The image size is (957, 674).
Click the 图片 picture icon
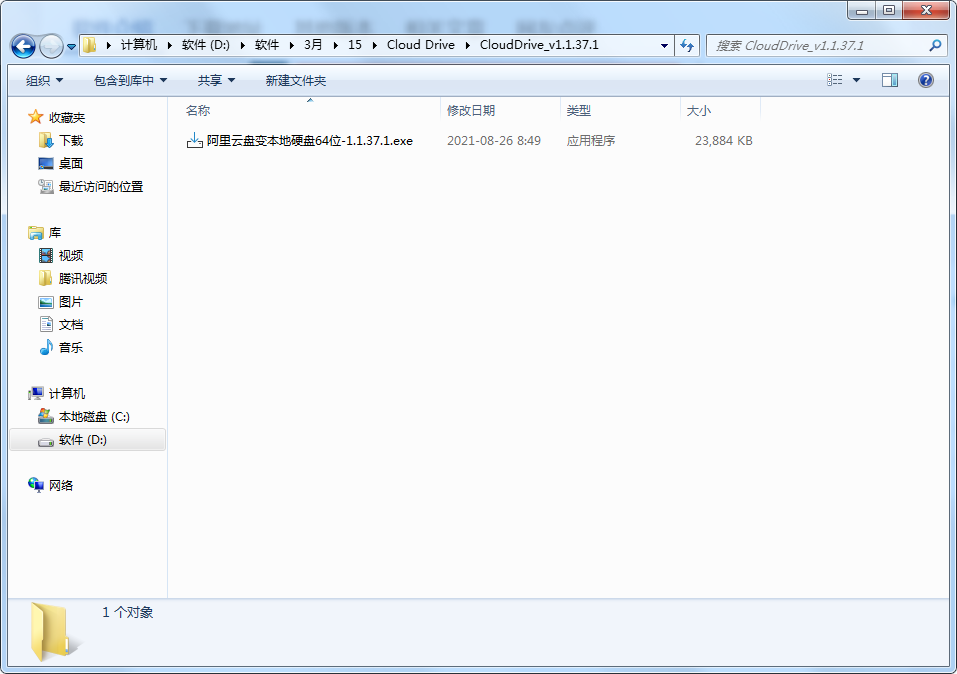46,302
